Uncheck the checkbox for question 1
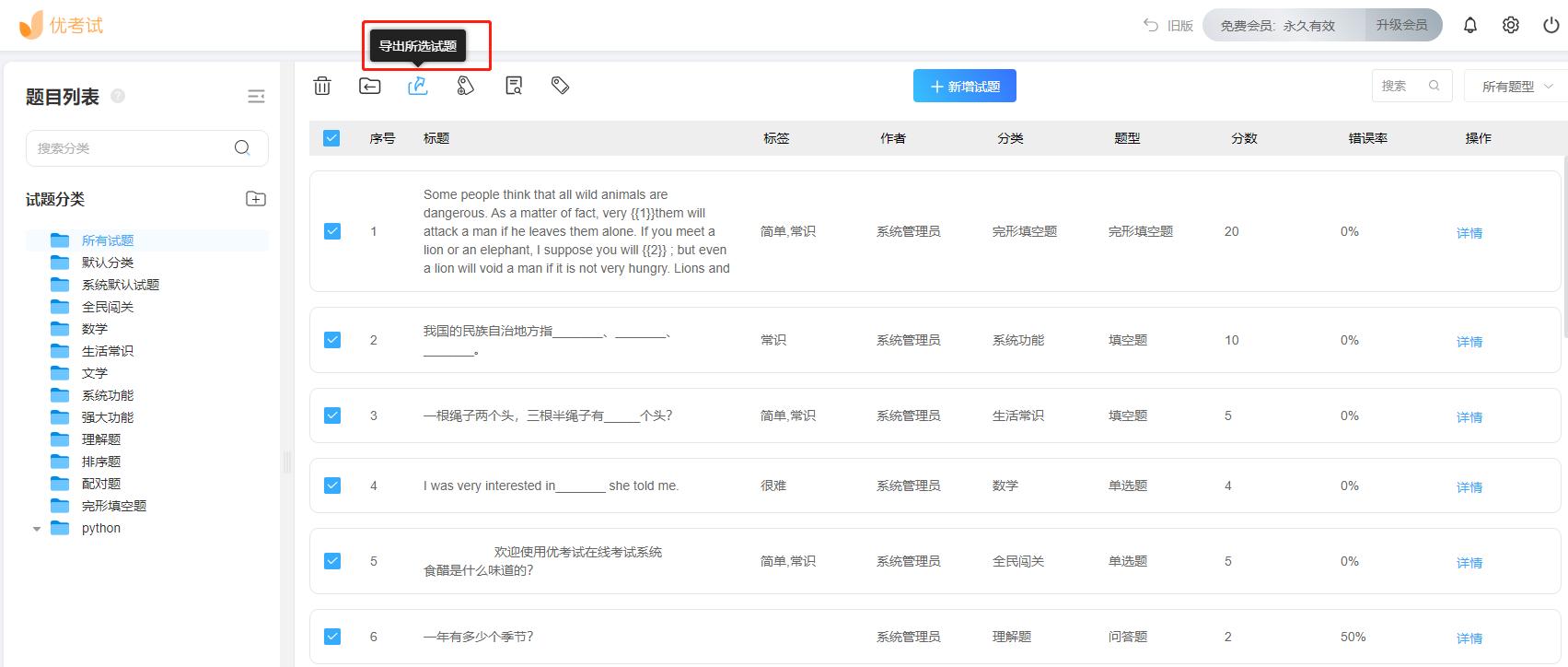 click(x=332, y=231)
